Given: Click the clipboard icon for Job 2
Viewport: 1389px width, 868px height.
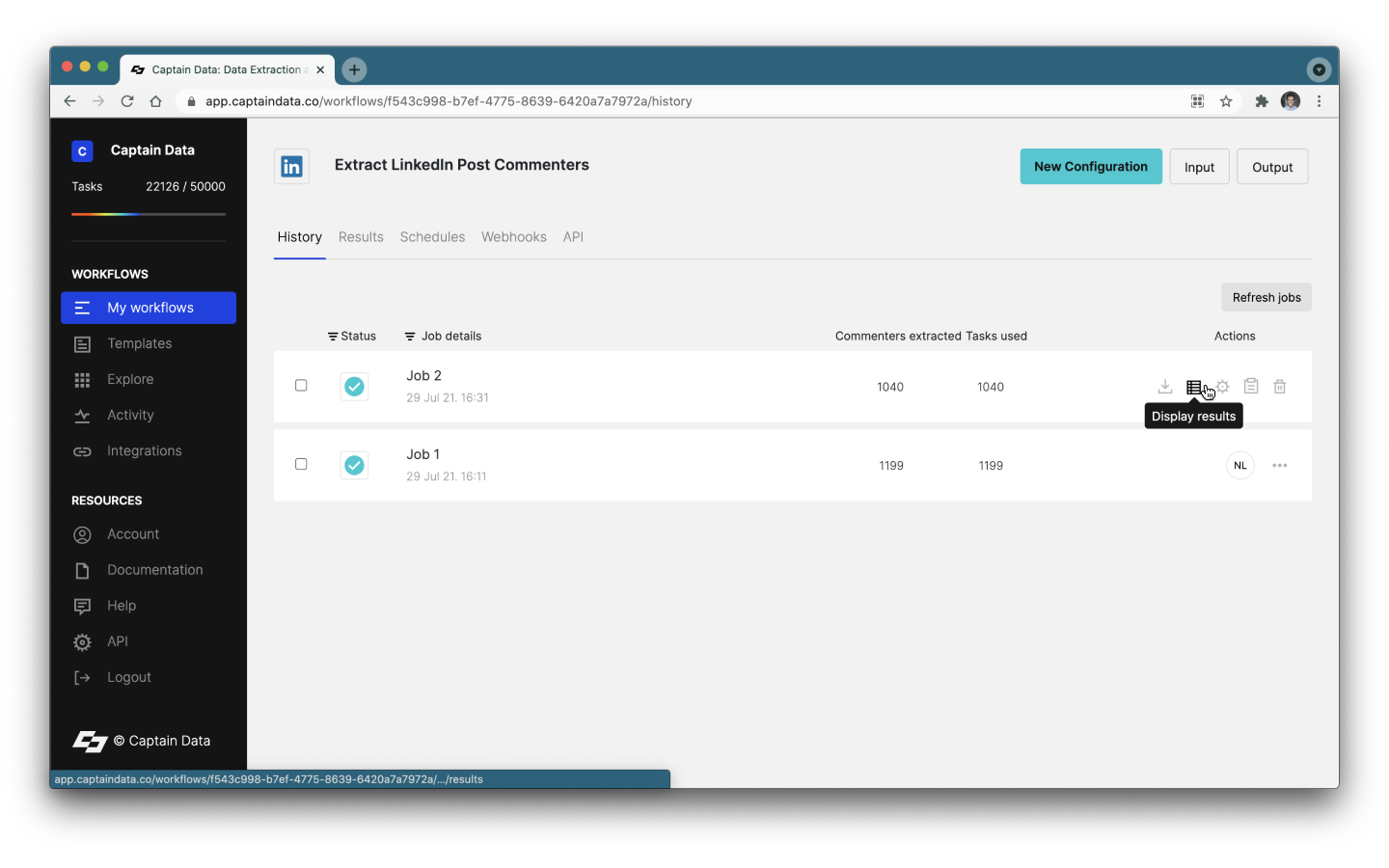Looking at the screenshot, I should (1251, 387).
